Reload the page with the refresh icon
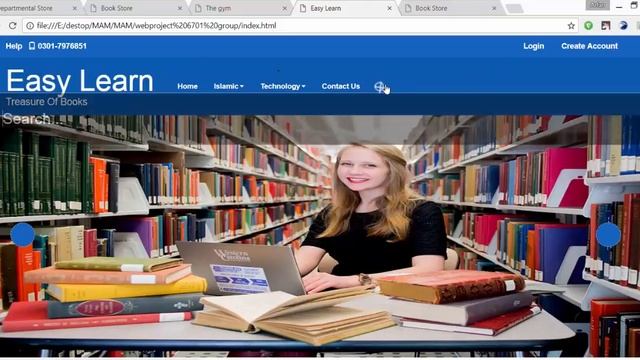The width and height of the screenshot is (640, 360). [13, 26]
